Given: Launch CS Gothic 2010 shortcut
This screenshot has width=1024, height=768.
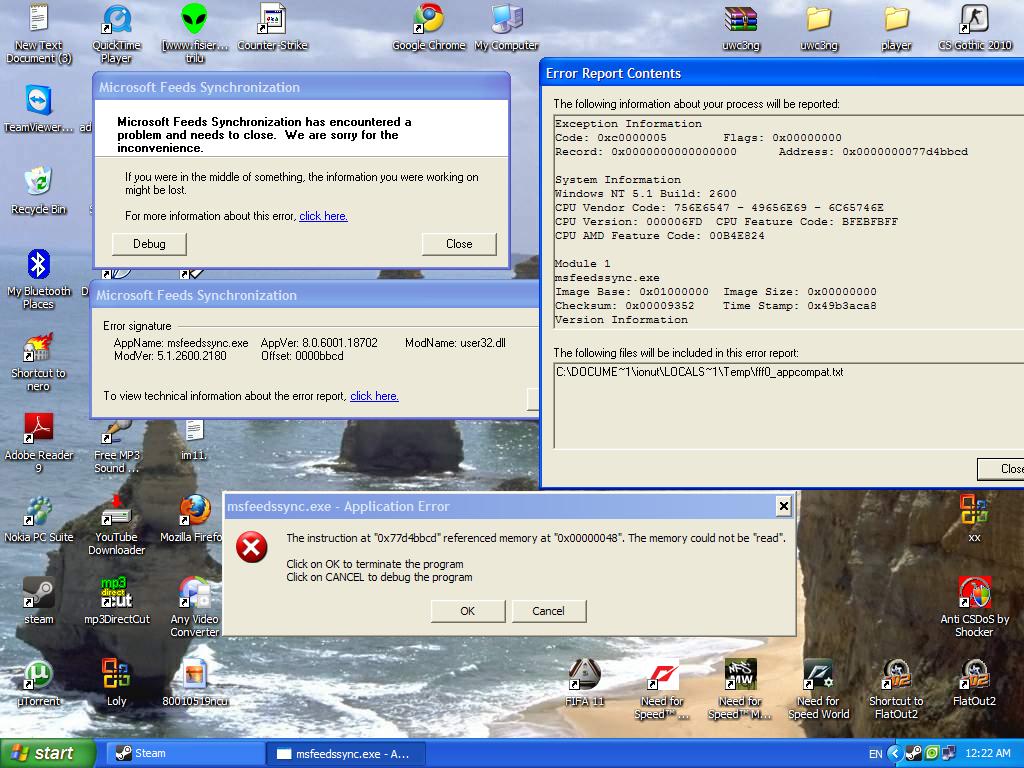Looking at the screenshot, I should [974, 27].
